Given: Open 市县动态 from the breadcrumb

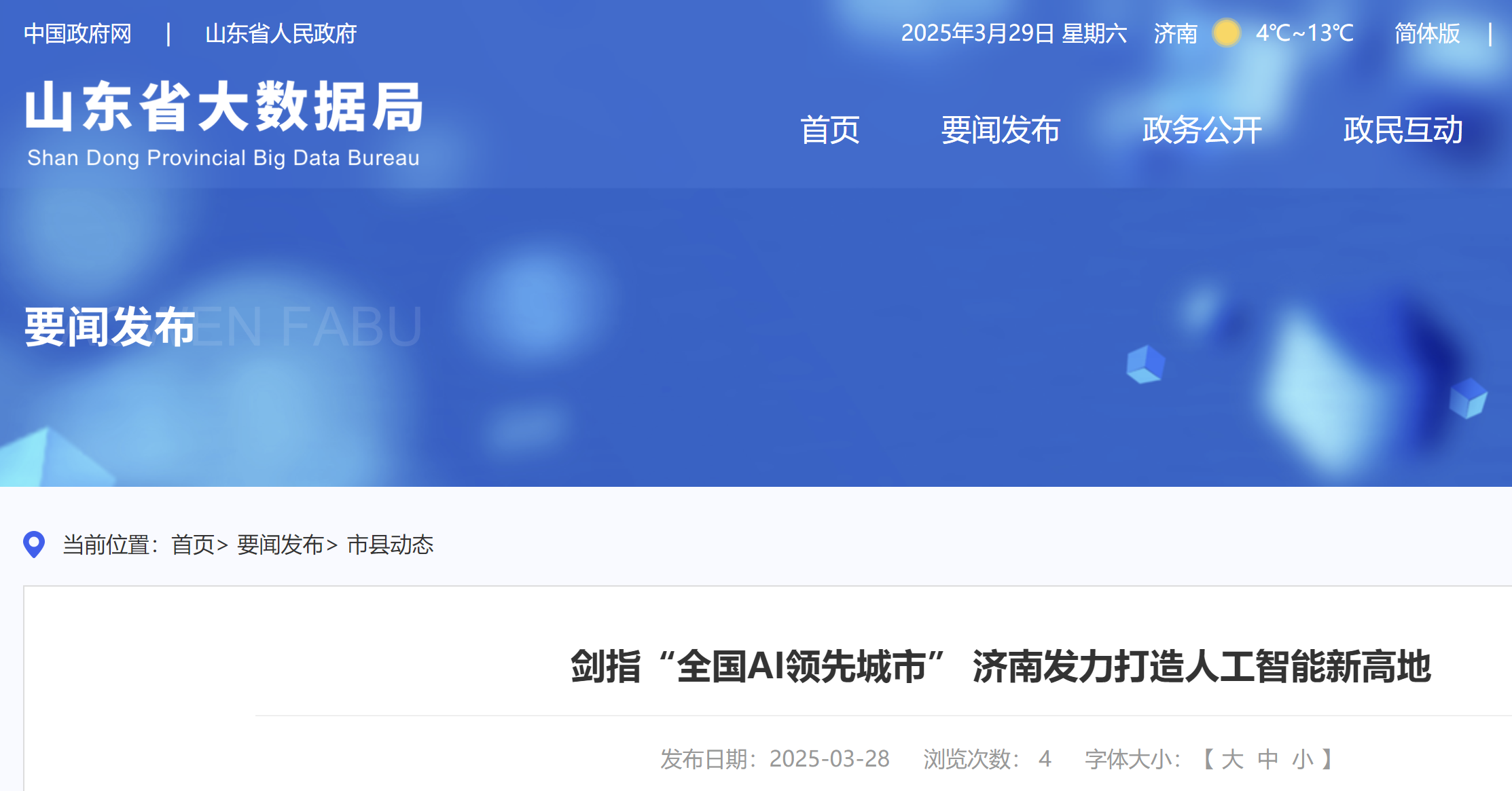Looking at the screenshot, I should (391, 545).
